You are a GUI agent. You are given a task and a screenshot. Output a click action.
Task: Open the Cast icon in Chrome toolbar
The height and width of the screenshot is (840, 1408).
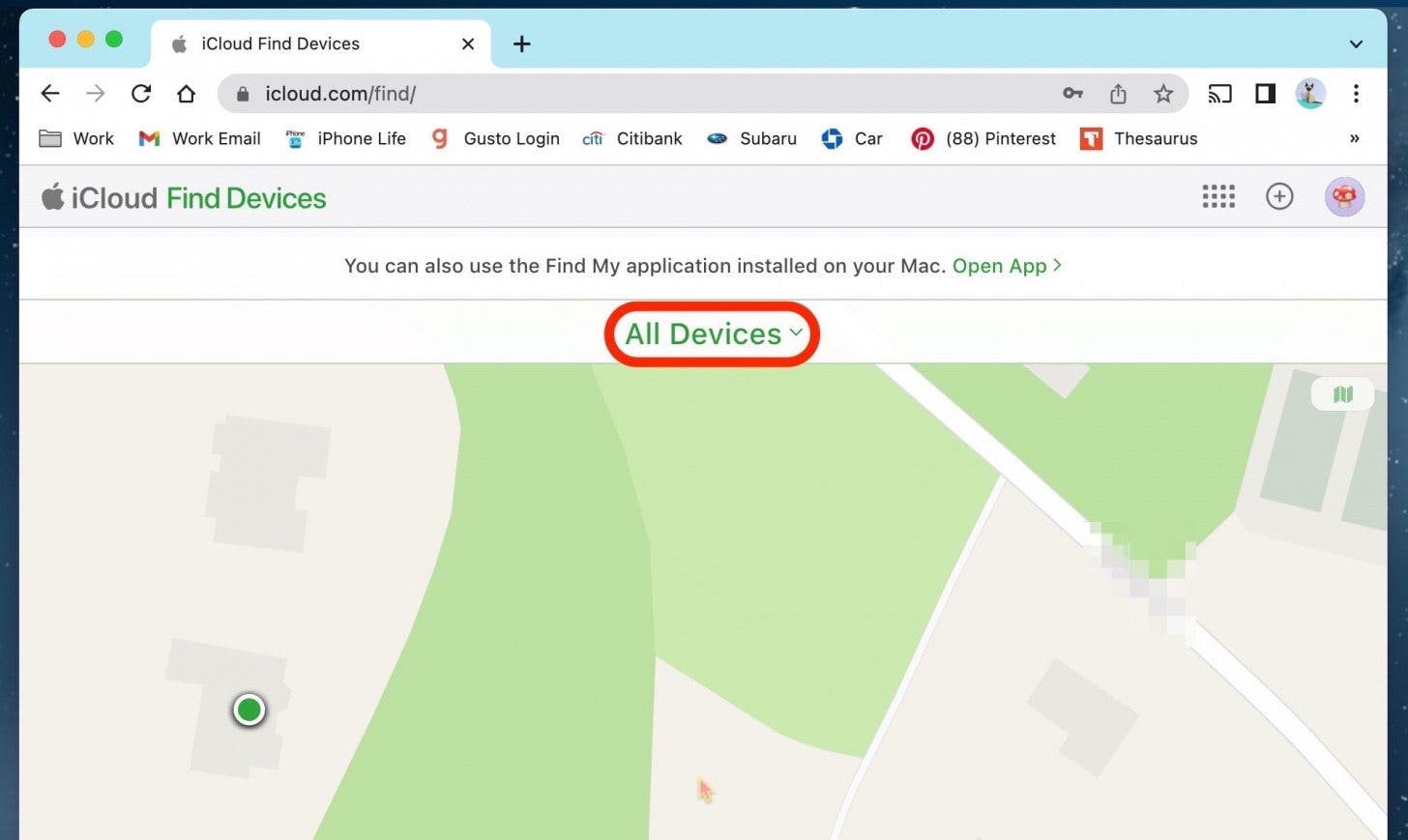[x=1219, y=94]
